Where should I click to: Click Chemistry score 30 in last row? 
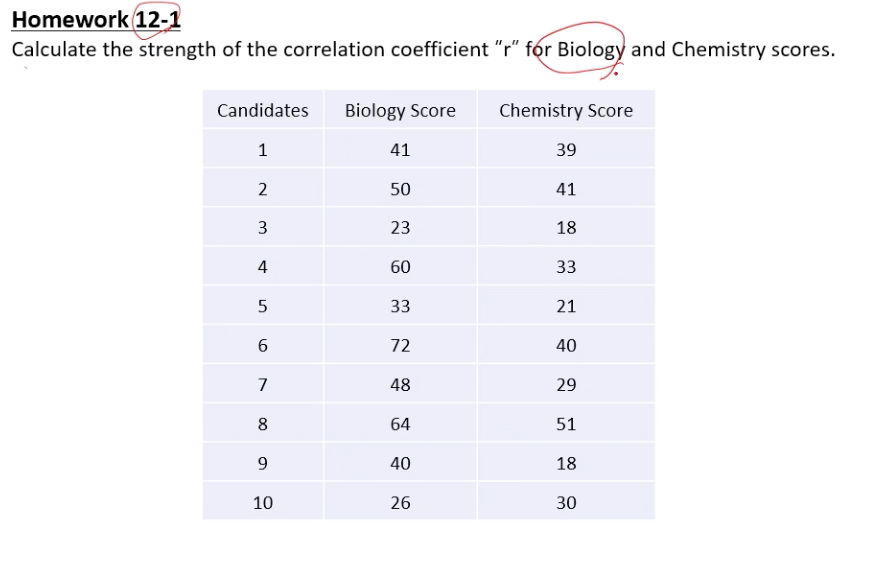point(566,502)
